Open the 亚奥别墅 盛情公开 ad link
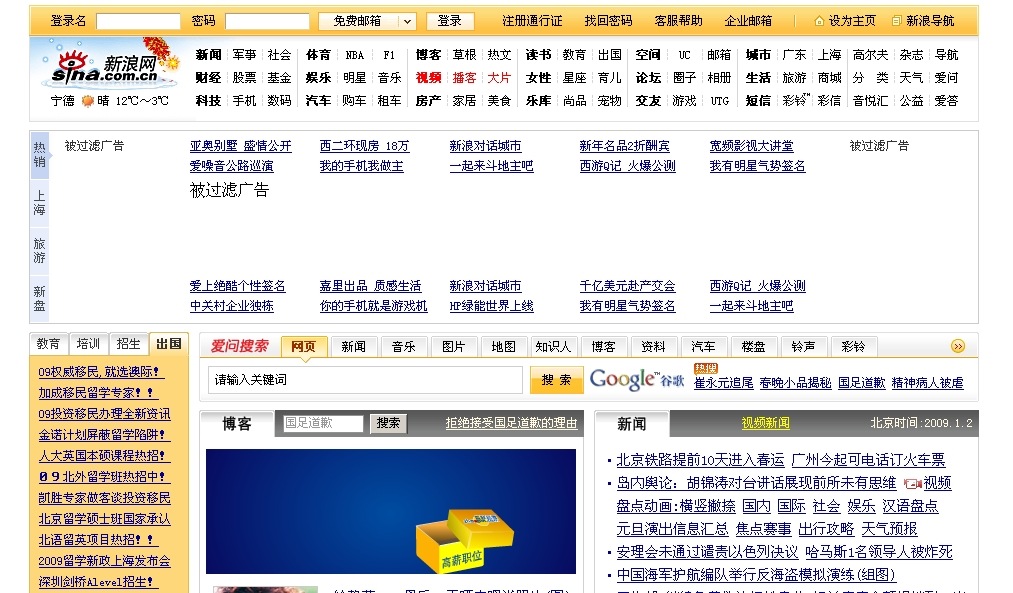This screenshot has width=1013, height=593. click(240, 147)
